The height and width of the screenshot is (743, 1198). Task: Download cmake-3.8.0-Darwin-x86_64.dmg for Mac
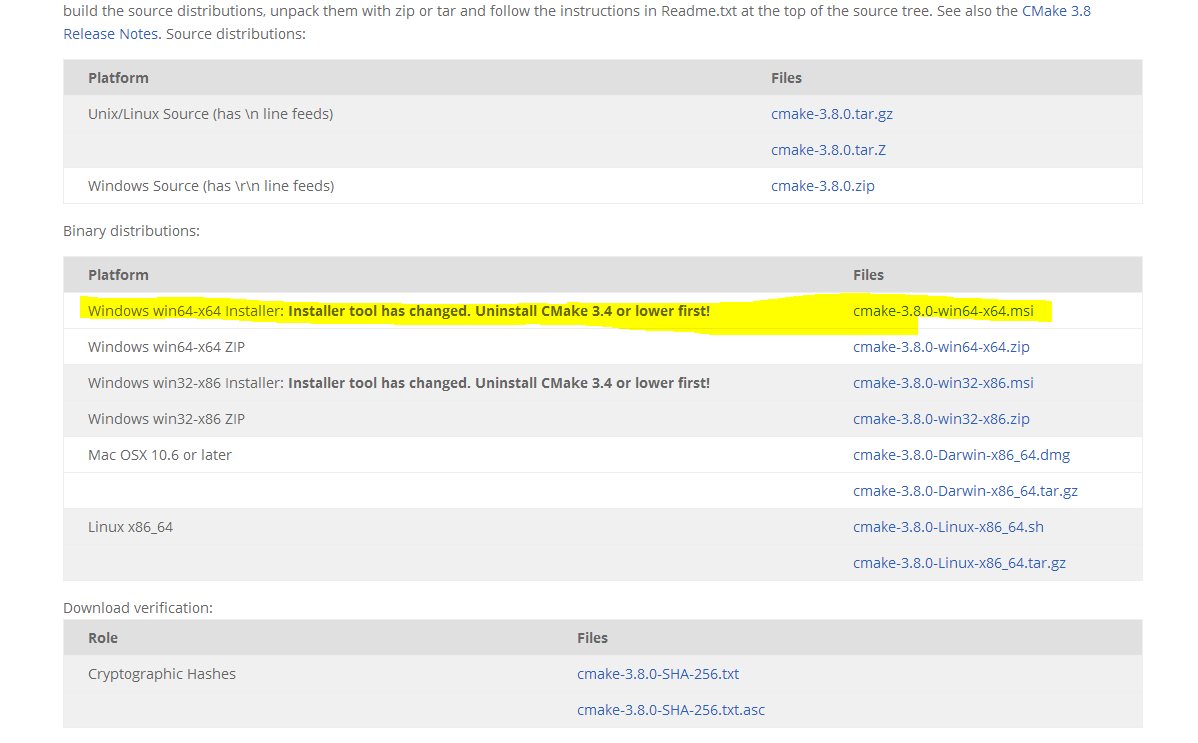[x=961, y=455]
